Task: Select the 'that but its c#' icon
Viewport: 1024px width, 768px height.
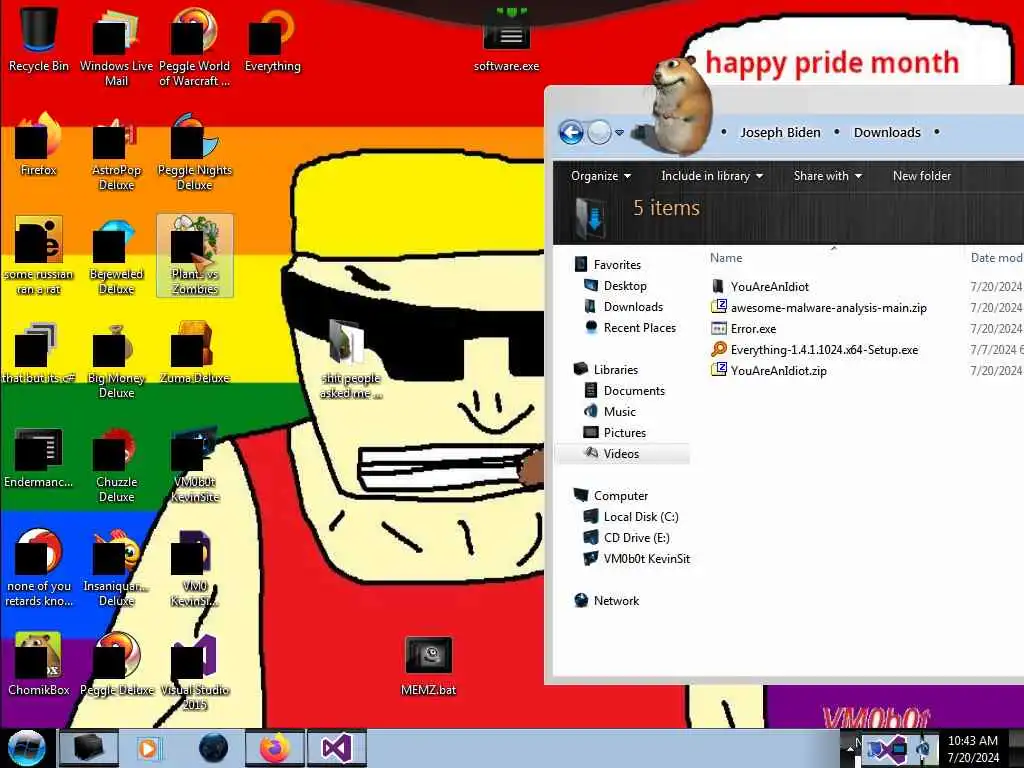Action: (39, 353)
